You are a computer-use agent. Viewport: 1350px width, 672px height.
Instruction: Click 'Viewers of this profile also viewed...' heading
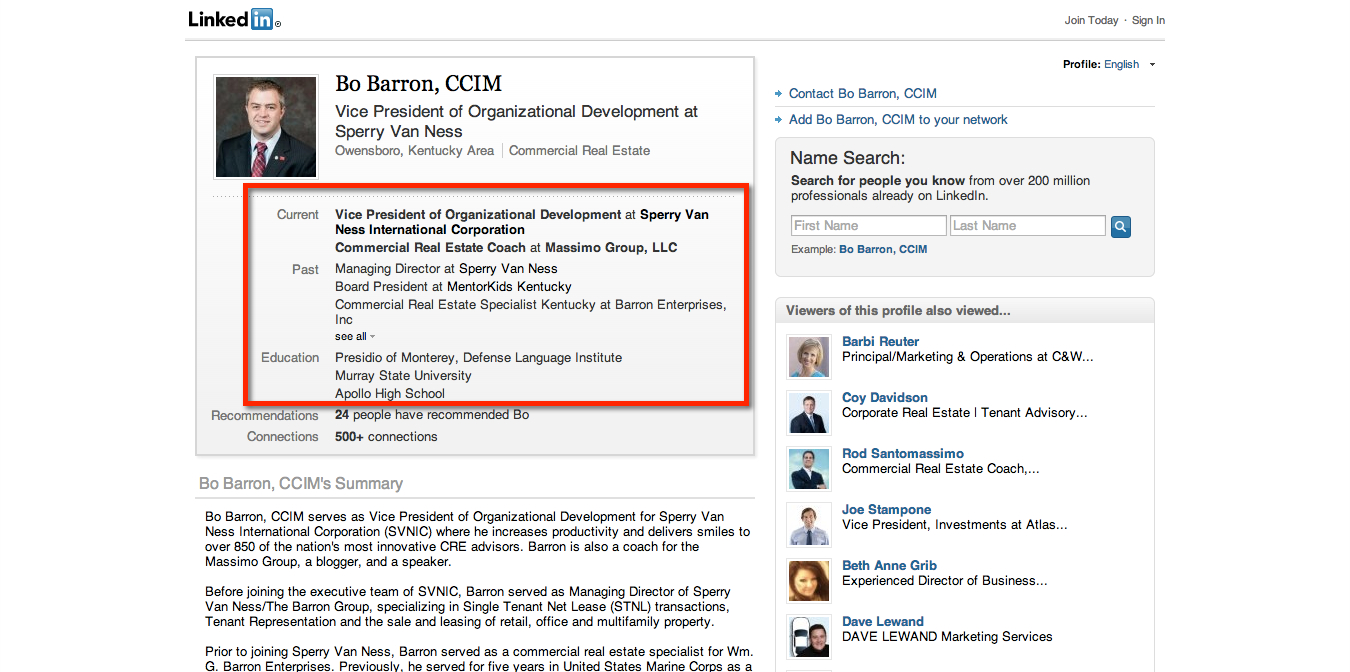click(x=898, y=311)
